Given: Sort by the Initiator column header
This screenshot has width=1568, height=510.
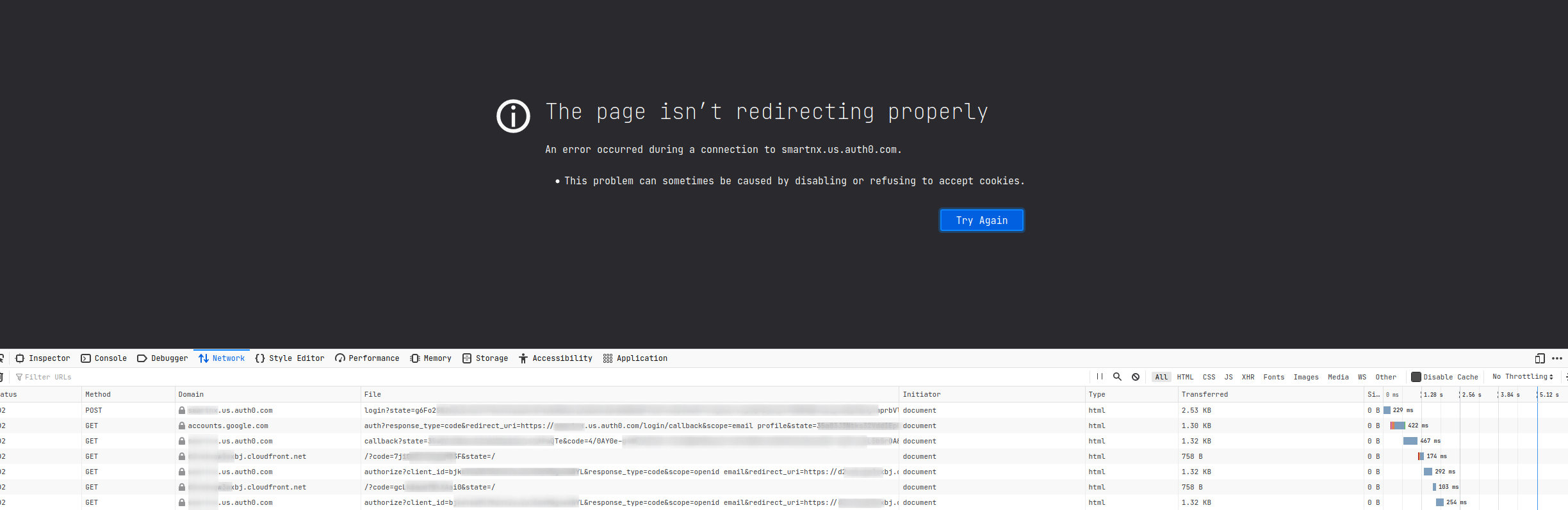Looking at the screenshot, I should tap(992, 394).
